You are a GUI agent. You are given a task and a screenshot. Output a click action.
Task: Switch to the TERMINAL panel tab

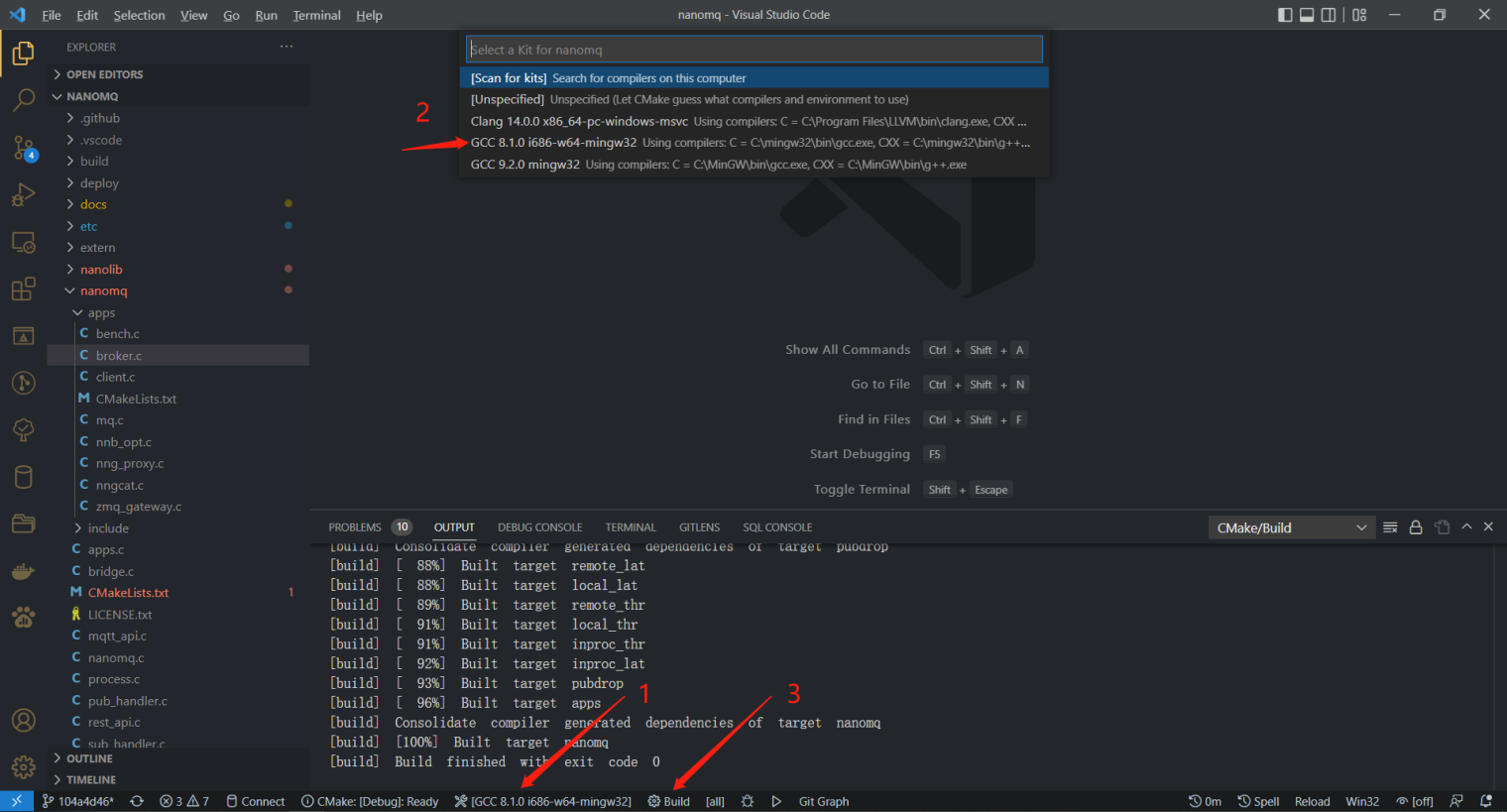[x=631, y=527]
